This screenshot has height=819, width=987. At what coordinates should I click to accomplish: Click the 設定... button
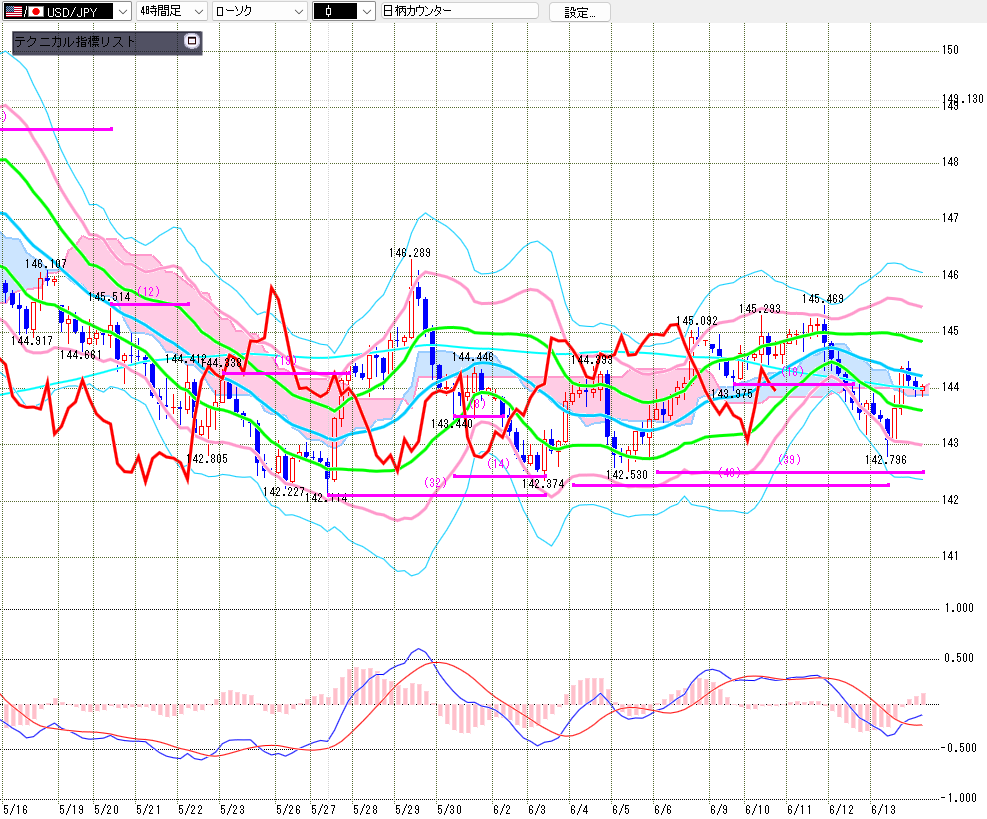(x=580, y=12)
